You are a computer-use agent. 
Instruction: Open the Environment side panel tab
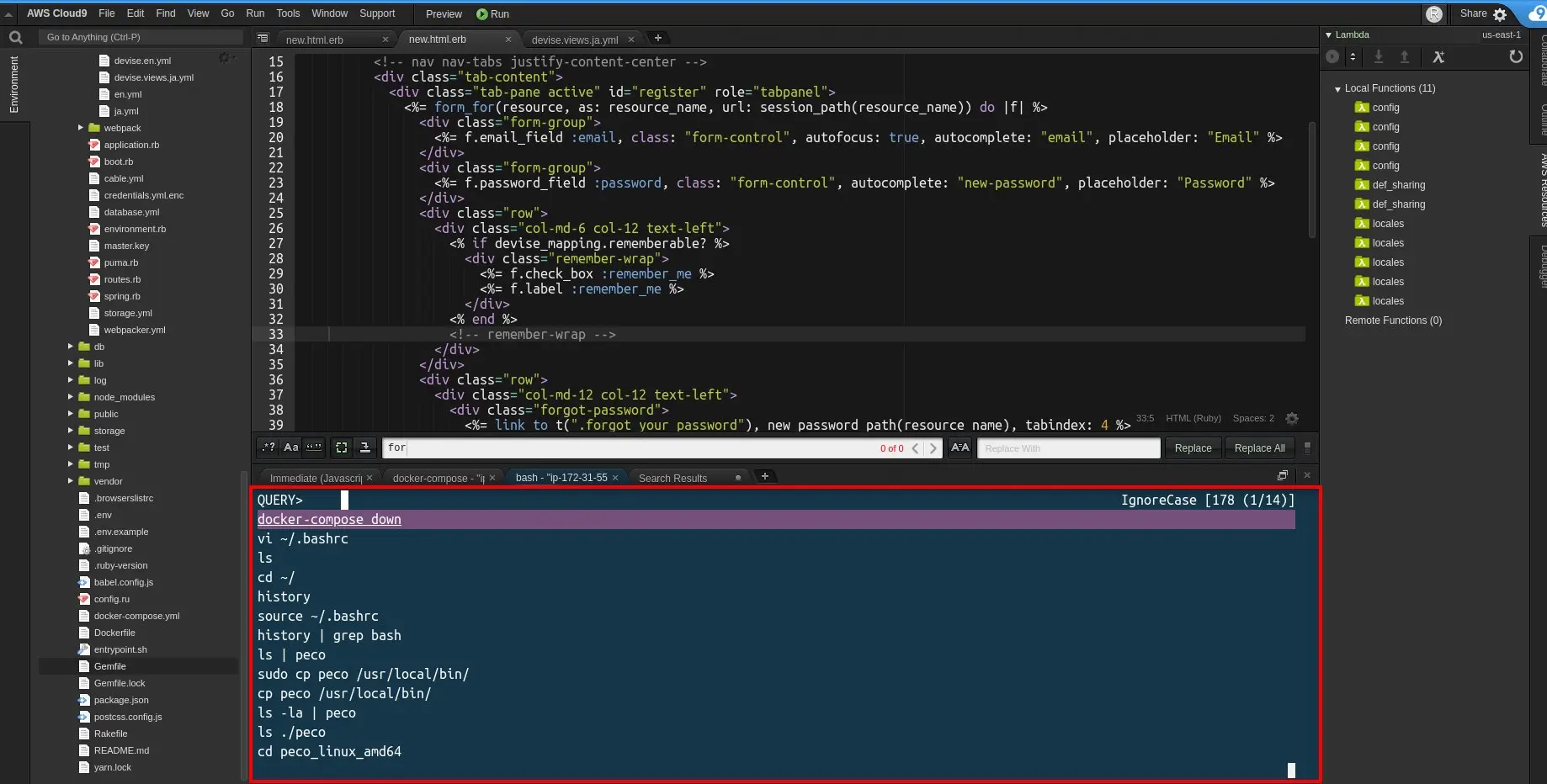[x=13, y=84]
